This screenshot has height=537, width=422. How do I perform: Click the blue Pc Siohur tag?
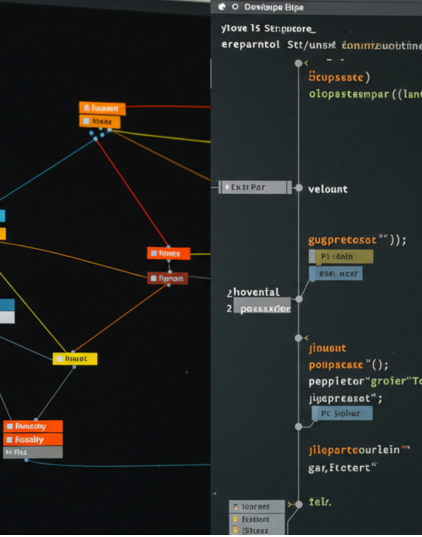342,413
